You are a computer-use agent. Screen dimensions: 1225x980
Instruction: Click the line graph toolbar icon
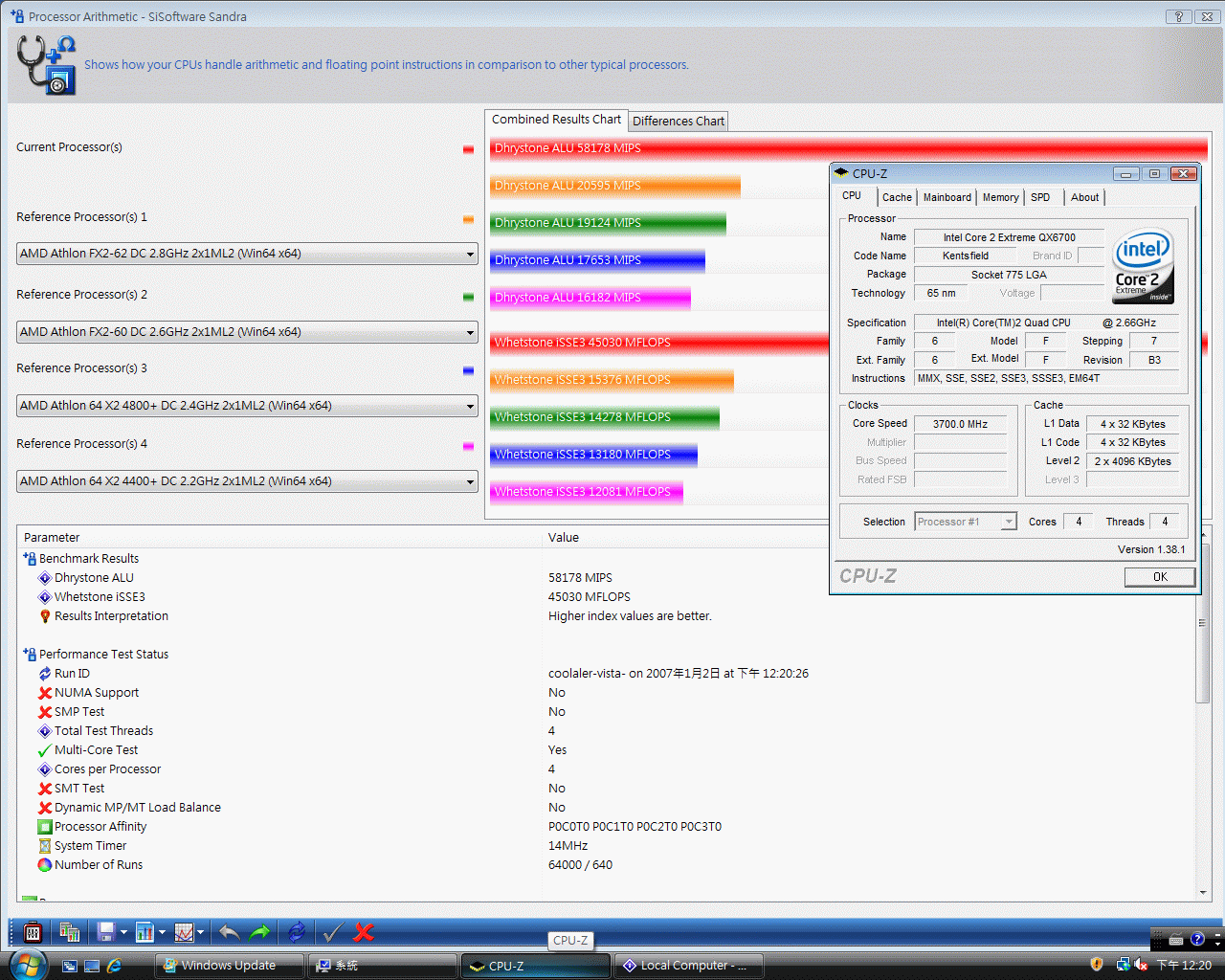(x=184, y=932)
